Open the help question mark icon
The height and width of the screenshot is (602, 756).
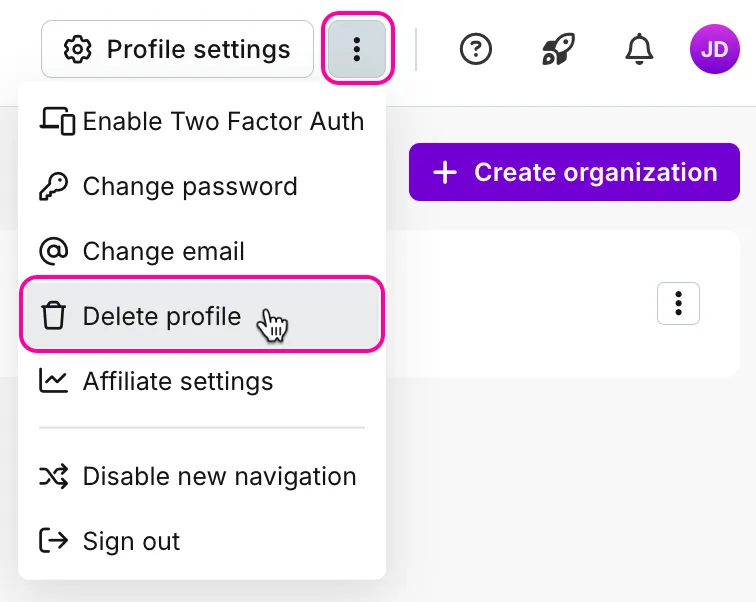click(475, 49)
